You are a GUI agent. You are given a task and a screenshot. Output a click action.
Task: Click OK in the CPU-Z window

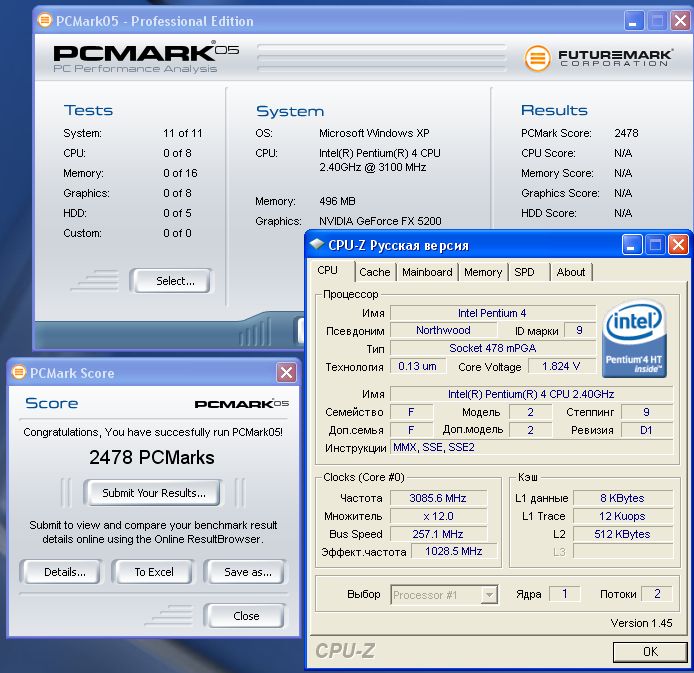click(x=650, y=651)
